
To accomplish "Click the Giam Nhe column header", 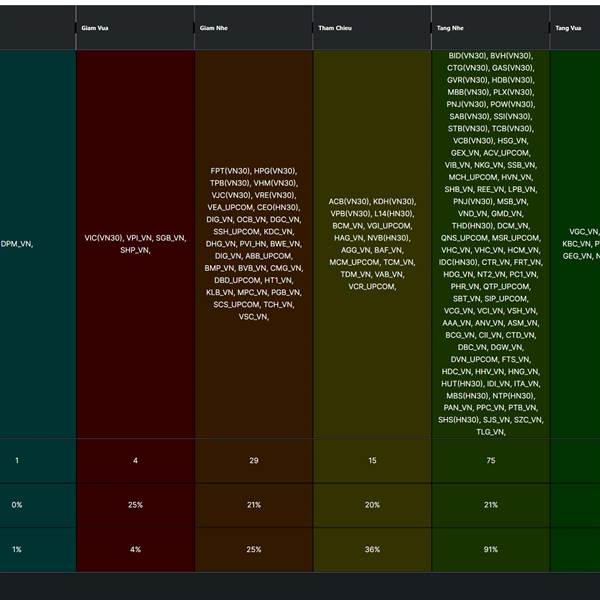I will click(x=254, y=28).
